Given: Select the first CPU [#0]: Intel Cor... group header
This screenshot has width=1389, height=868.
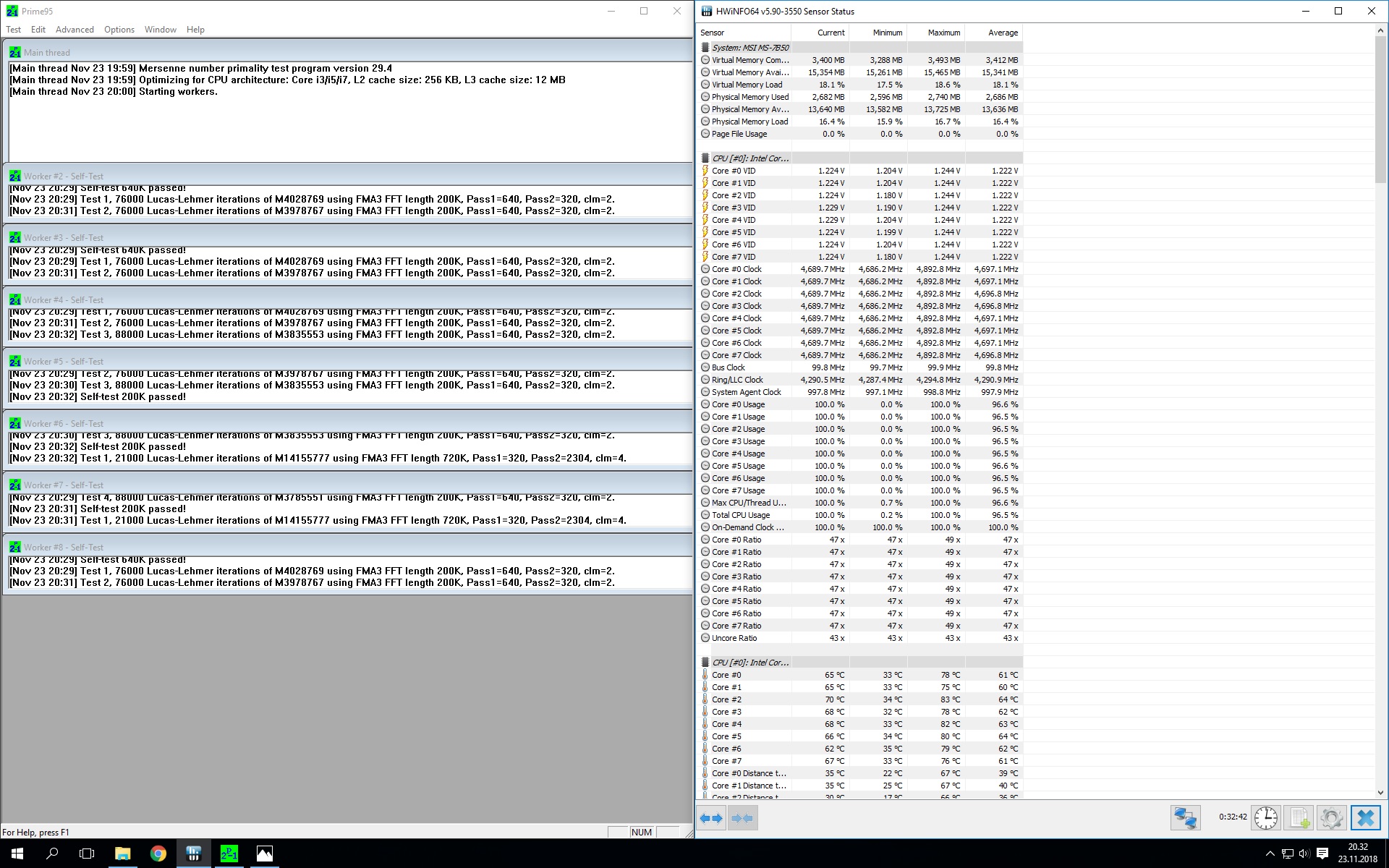Looking at the screenshot, I should tap(859, 158).
